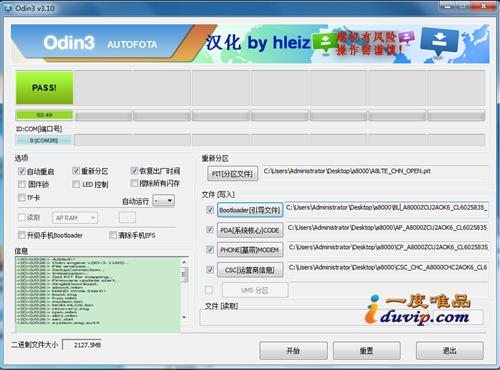Maximize the Odin3 window
The width and height of the screenshot is (500, 370).
463,6
